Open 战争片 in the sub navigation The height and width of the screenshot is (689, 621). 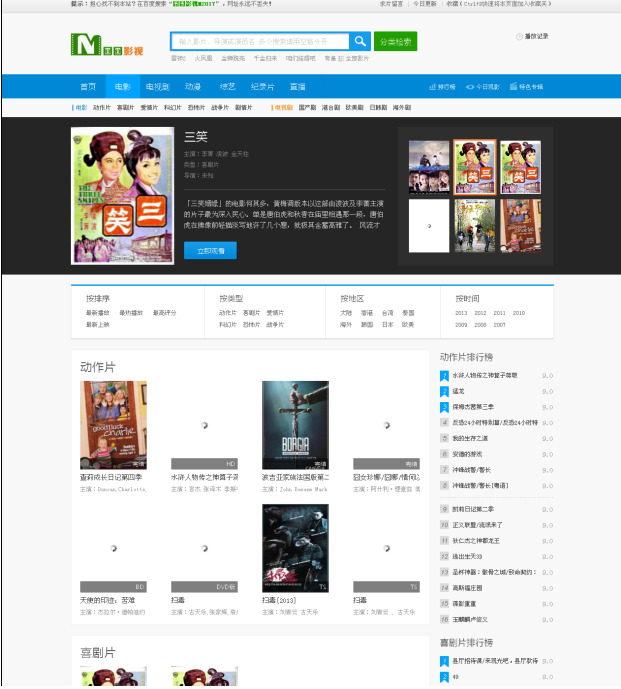[220, 108]
